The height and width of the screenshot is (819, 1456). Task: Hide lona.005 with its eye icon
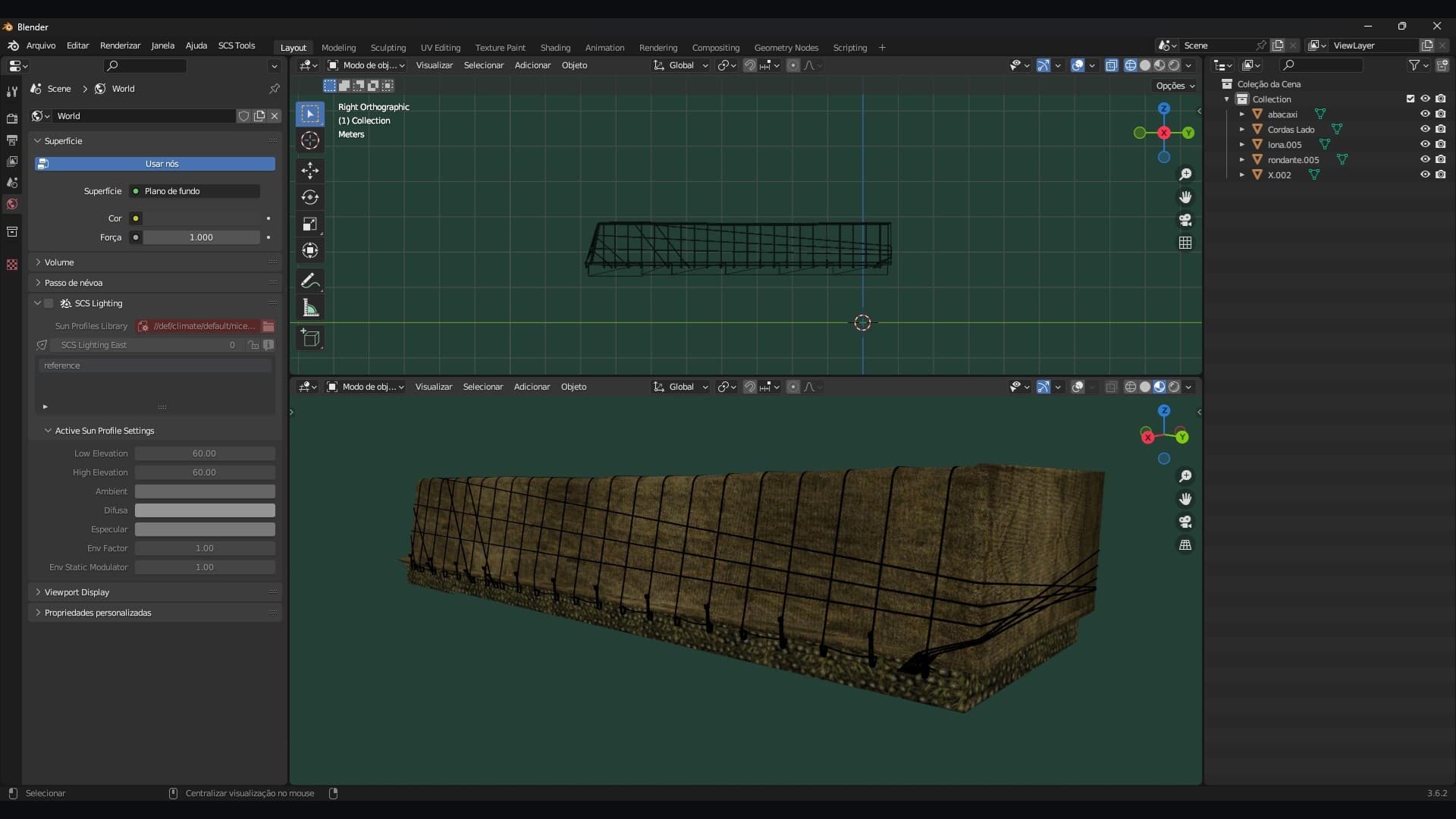(1425, 144)
